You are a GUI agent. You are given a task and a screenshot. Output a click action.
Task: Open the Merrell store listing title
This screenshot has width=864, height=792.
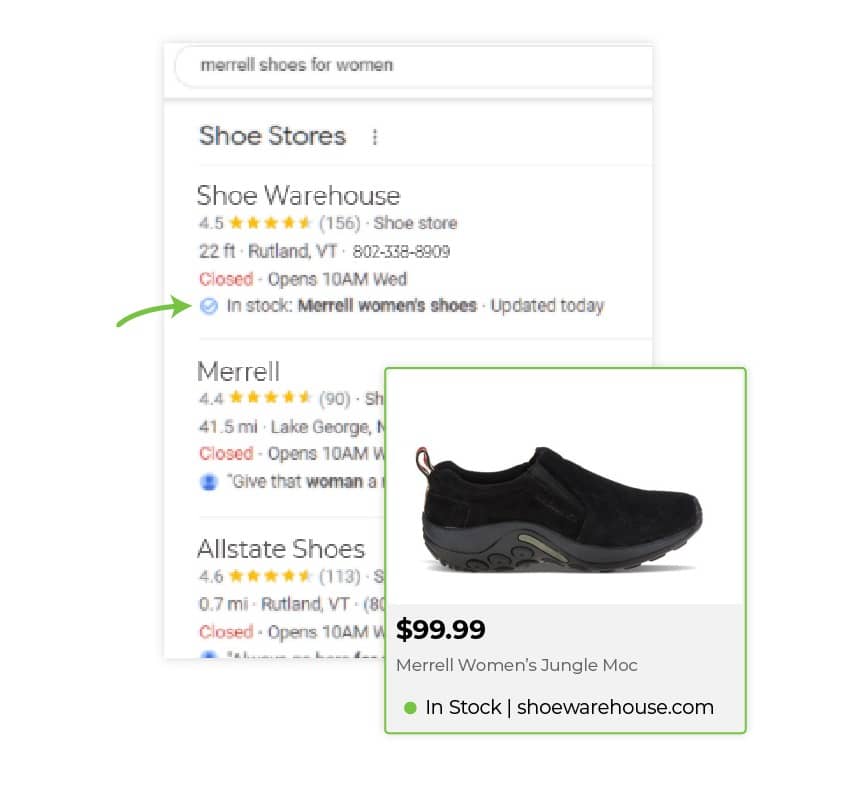click(239, 371)
